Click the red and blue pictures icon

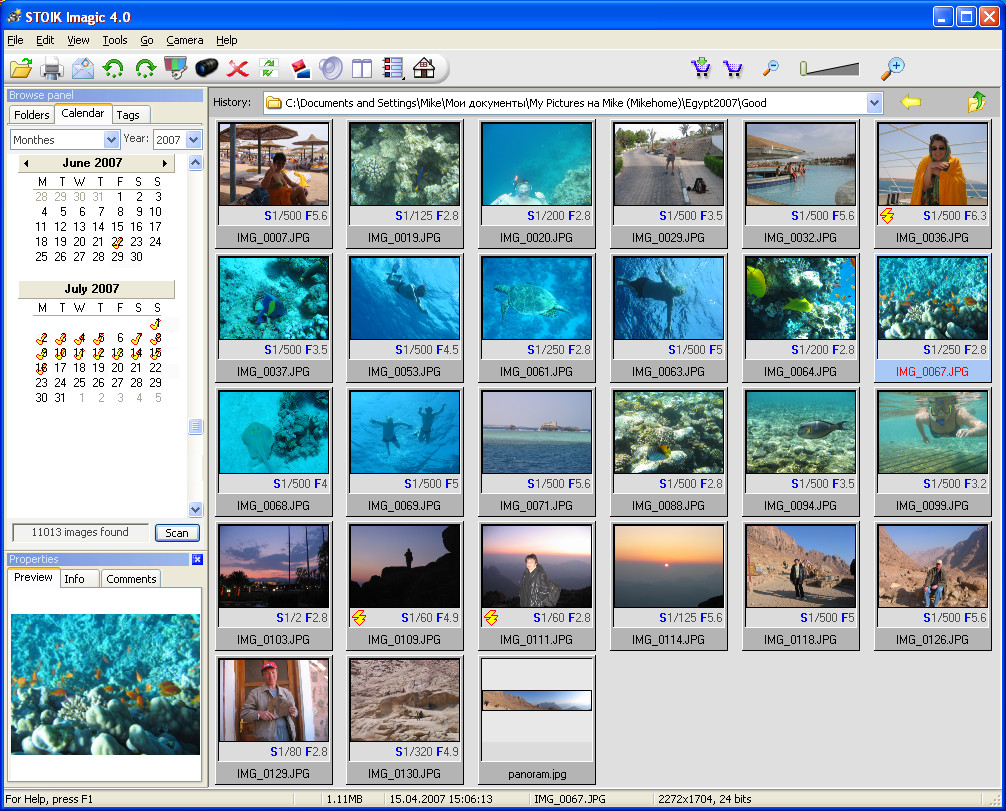(300, 67)
